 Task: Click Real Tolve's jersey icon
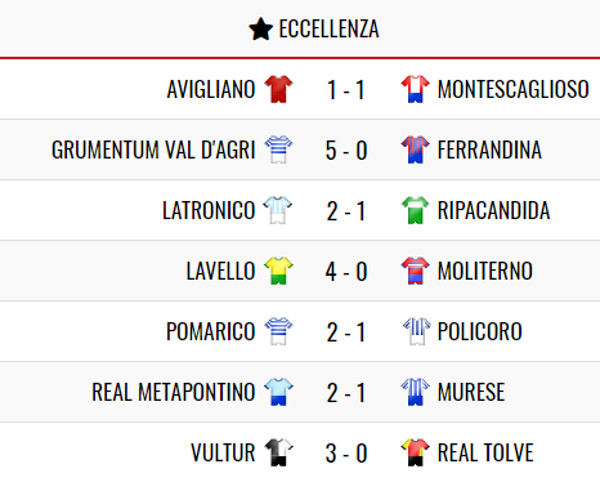point(414,453)
